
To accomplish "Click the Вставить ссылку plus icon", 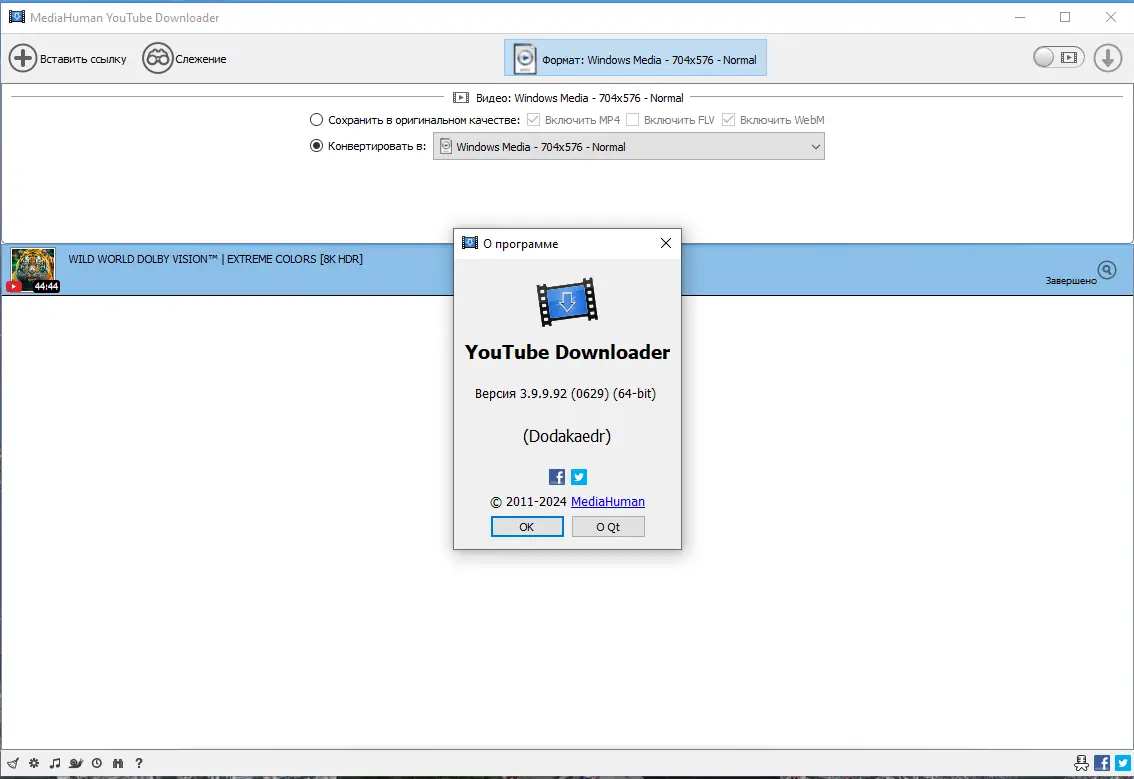I will coord(22,59).
